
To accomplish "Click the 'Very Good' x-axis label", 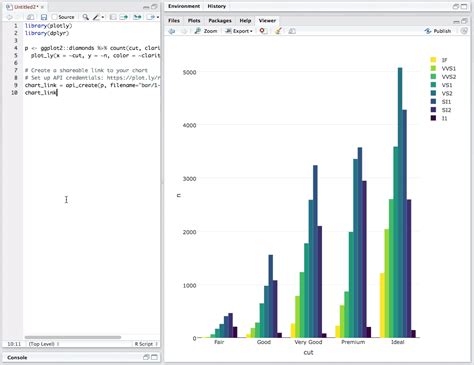I will pyautogui.click(x=308, y=342).
